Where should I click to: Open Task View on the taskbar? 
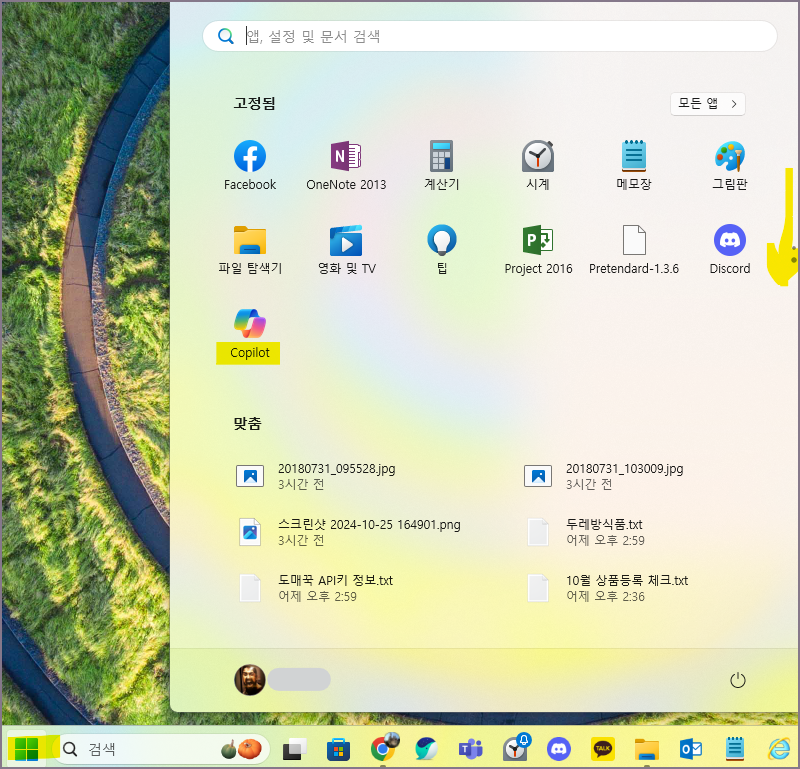(294, 749)
